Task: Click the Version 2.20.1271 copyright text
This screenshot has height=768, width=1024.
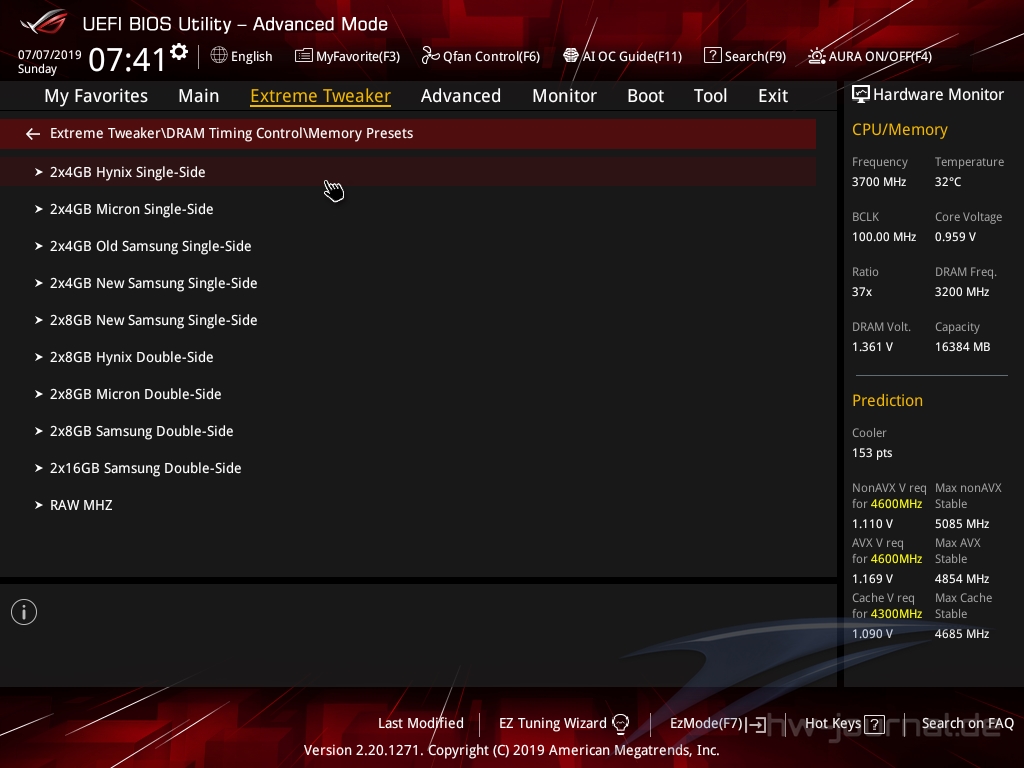Action: [x=511, y=750]
